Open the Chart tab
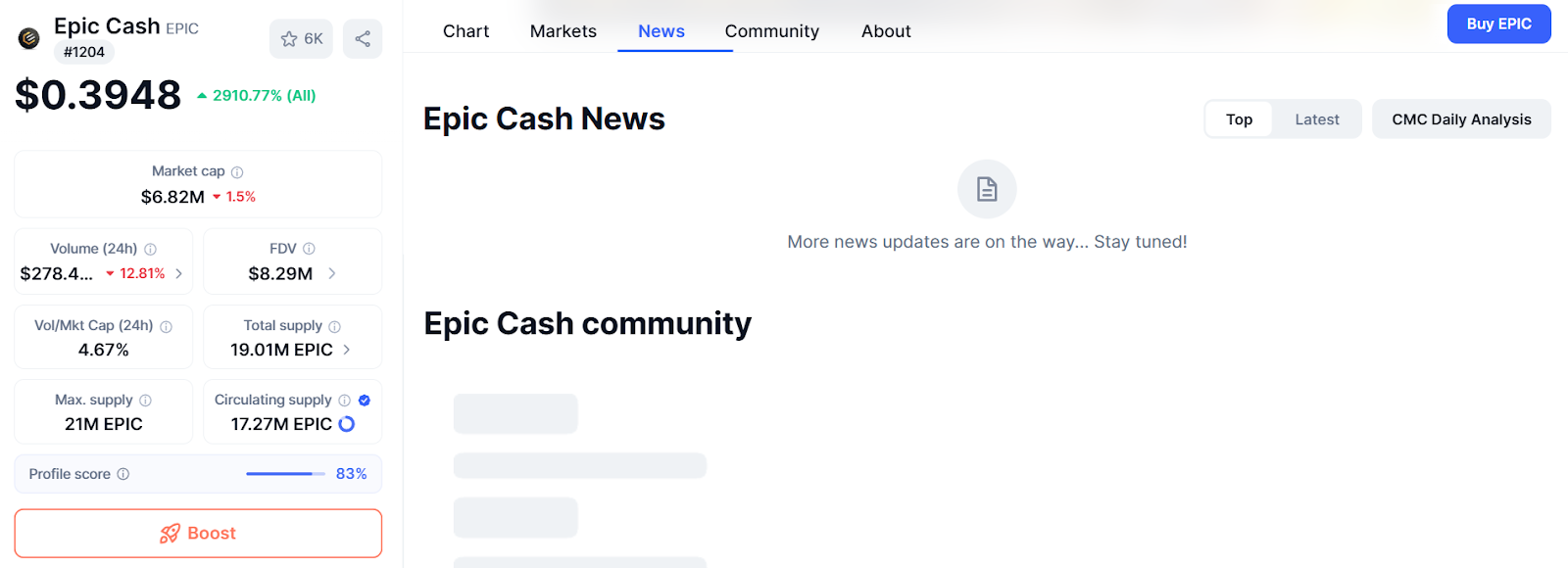Screen dimensions: 1568x568 (465, 31)
